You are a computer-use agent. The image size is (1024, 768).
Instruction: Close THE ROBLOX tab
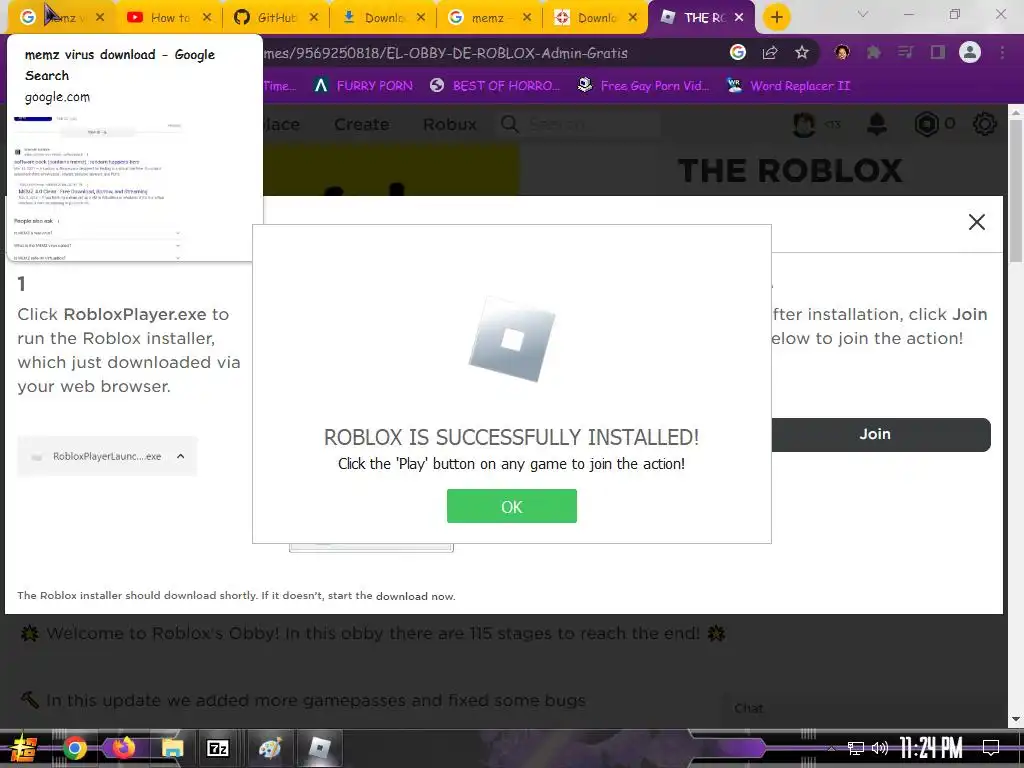[739, 18]
